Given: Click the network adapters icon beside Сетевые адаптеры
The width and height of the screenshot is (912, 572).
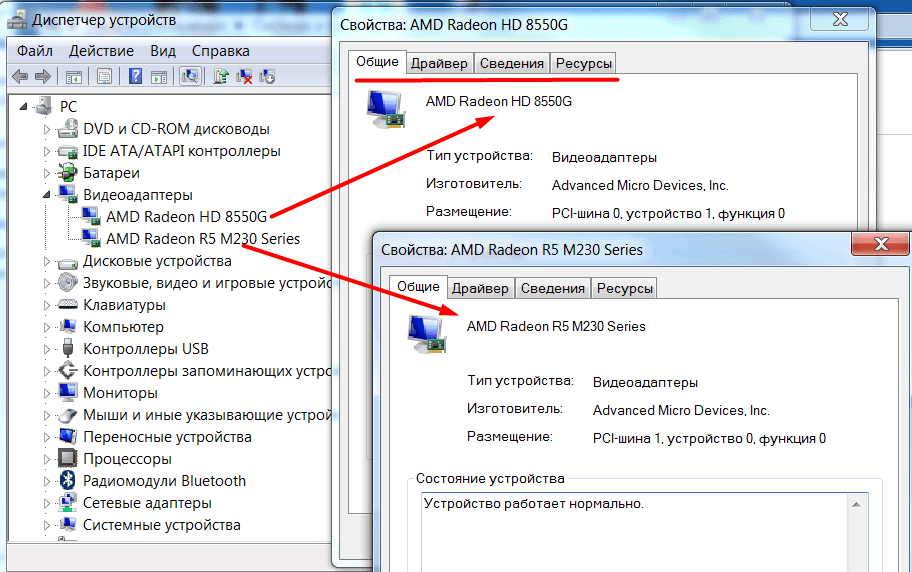Looking at the screenshot, I should click(x=67, y=503).
